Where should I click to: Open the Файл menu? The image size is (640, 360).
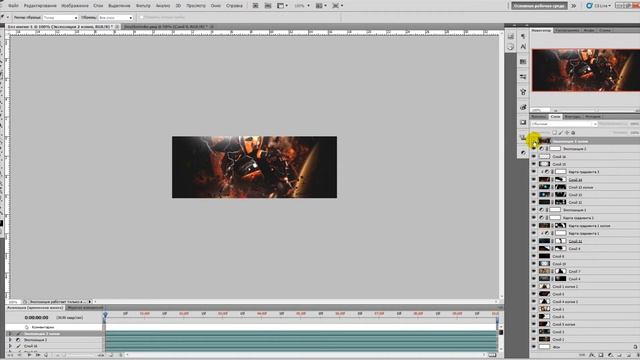pyautogui.click(x=13, y=6)
